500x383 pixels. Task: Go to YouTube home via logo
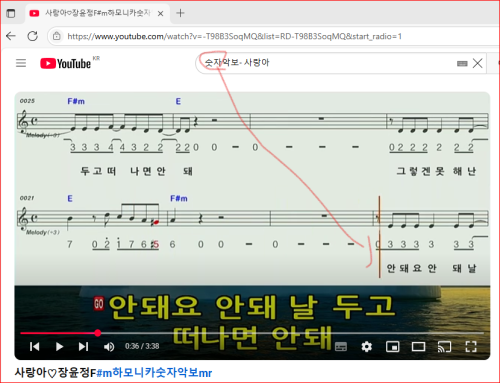pyautogui.click(x=66, y=63)
